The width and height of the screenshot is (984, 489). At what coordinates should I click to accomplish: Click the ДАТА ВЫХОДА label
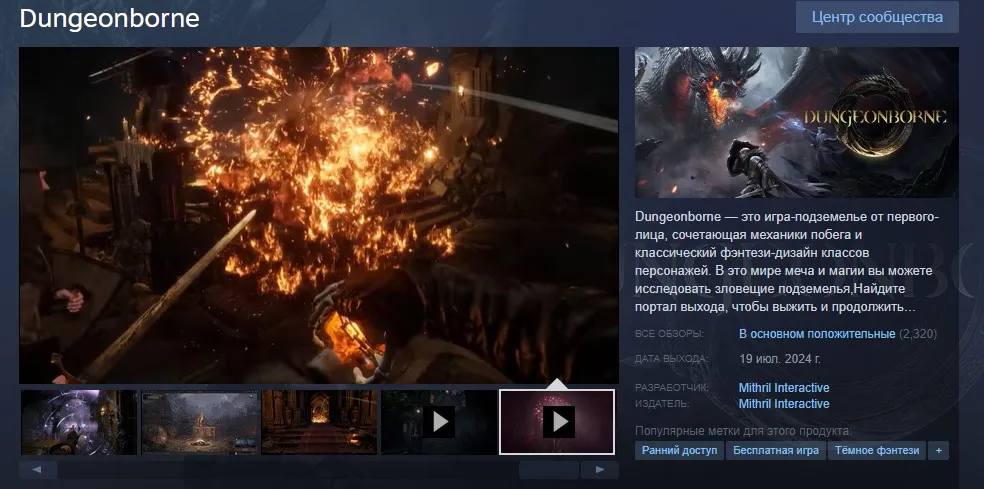pos(671,359)
